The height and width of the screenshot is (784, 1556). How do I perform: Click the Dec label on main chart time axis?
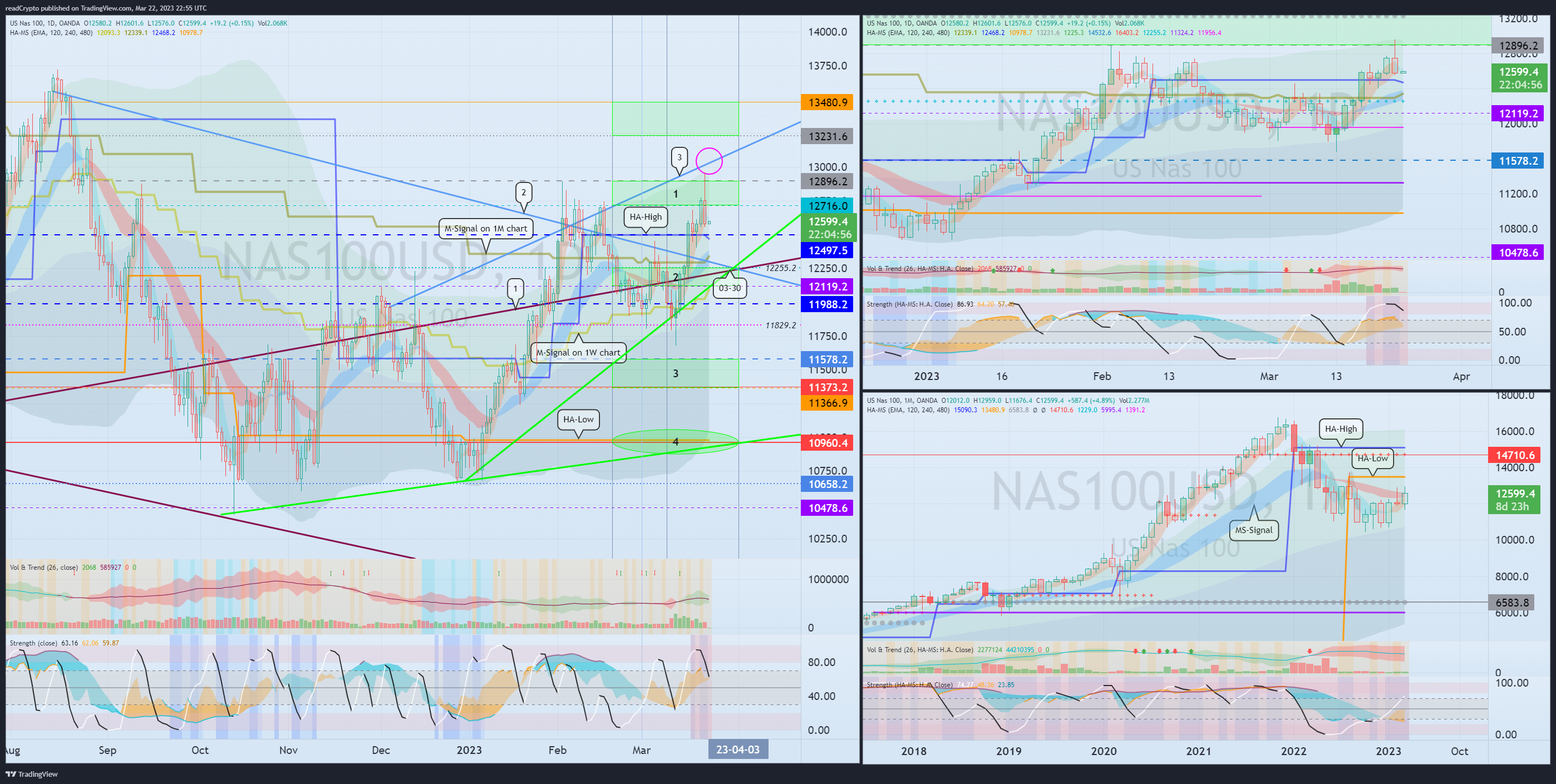tap(381, 750)
